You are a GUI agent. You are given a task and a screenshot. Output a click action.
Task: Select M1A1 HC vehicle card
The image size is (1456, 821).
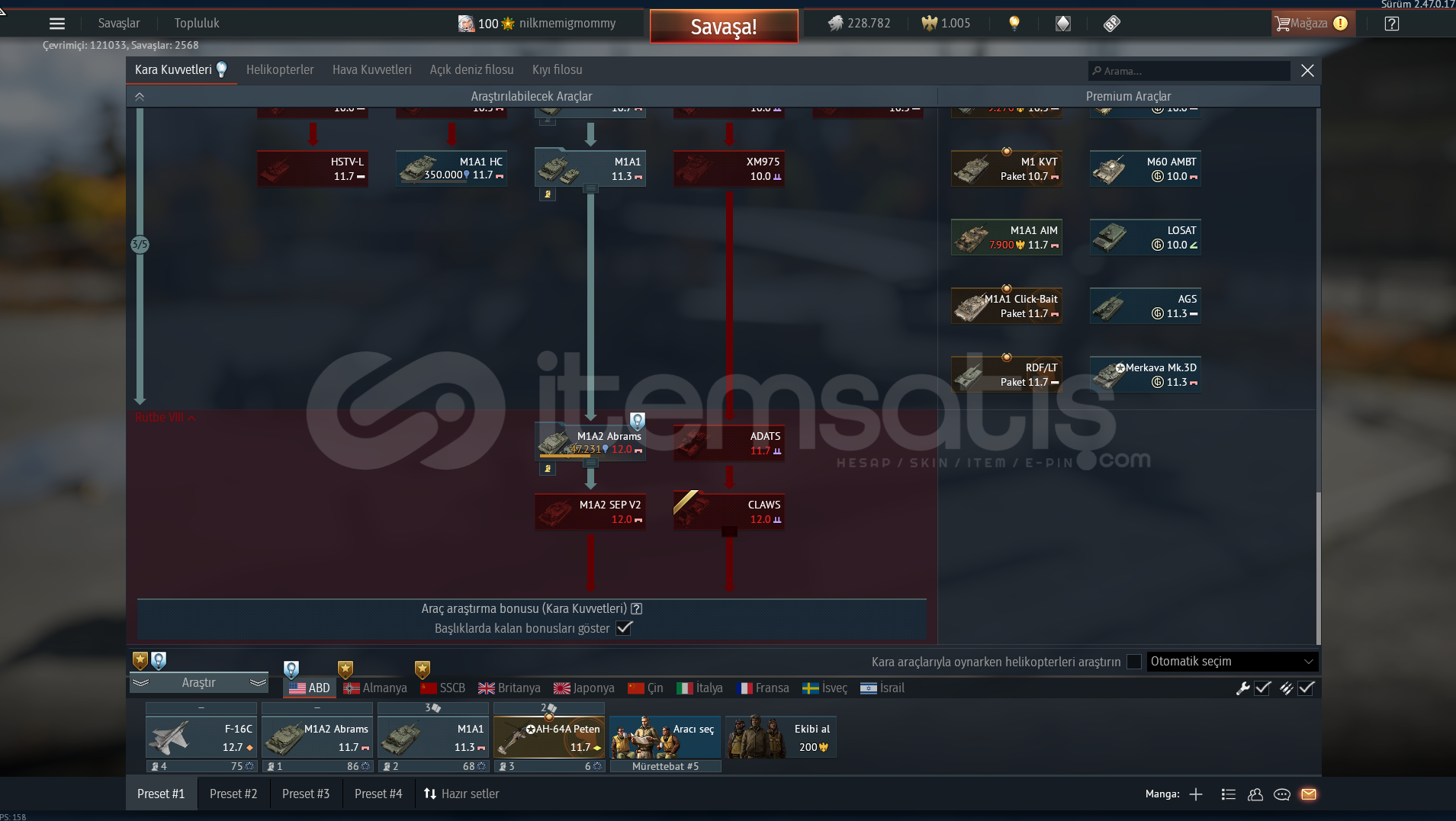(452, 168)
